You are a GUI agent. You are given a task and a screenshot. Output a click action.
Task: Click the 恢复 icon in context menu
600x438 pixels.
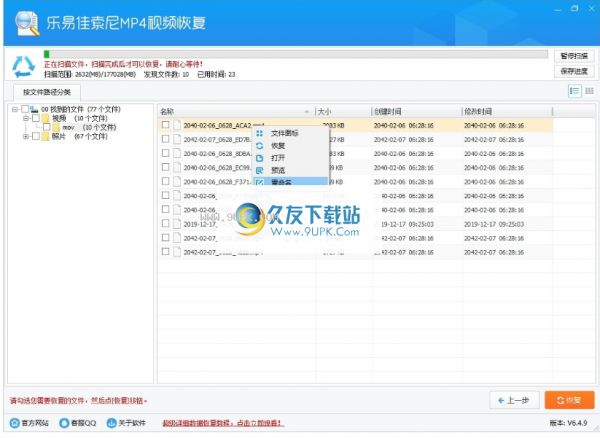click(x=261, y=145)
